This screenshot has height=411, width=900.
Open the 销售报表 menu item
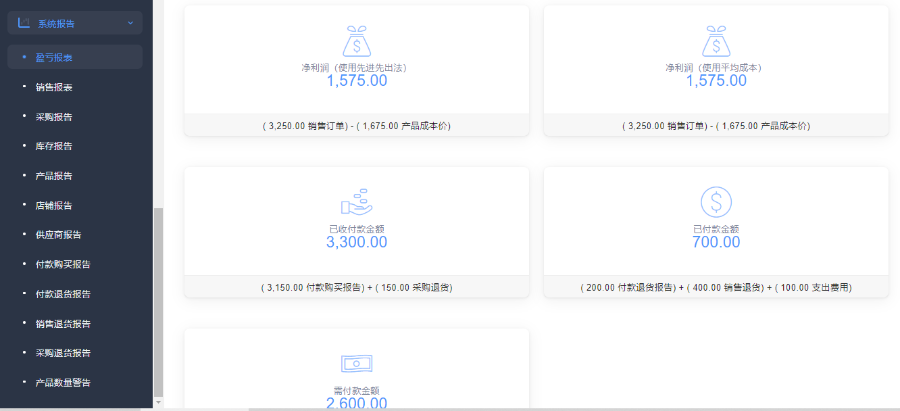(54, 87)
